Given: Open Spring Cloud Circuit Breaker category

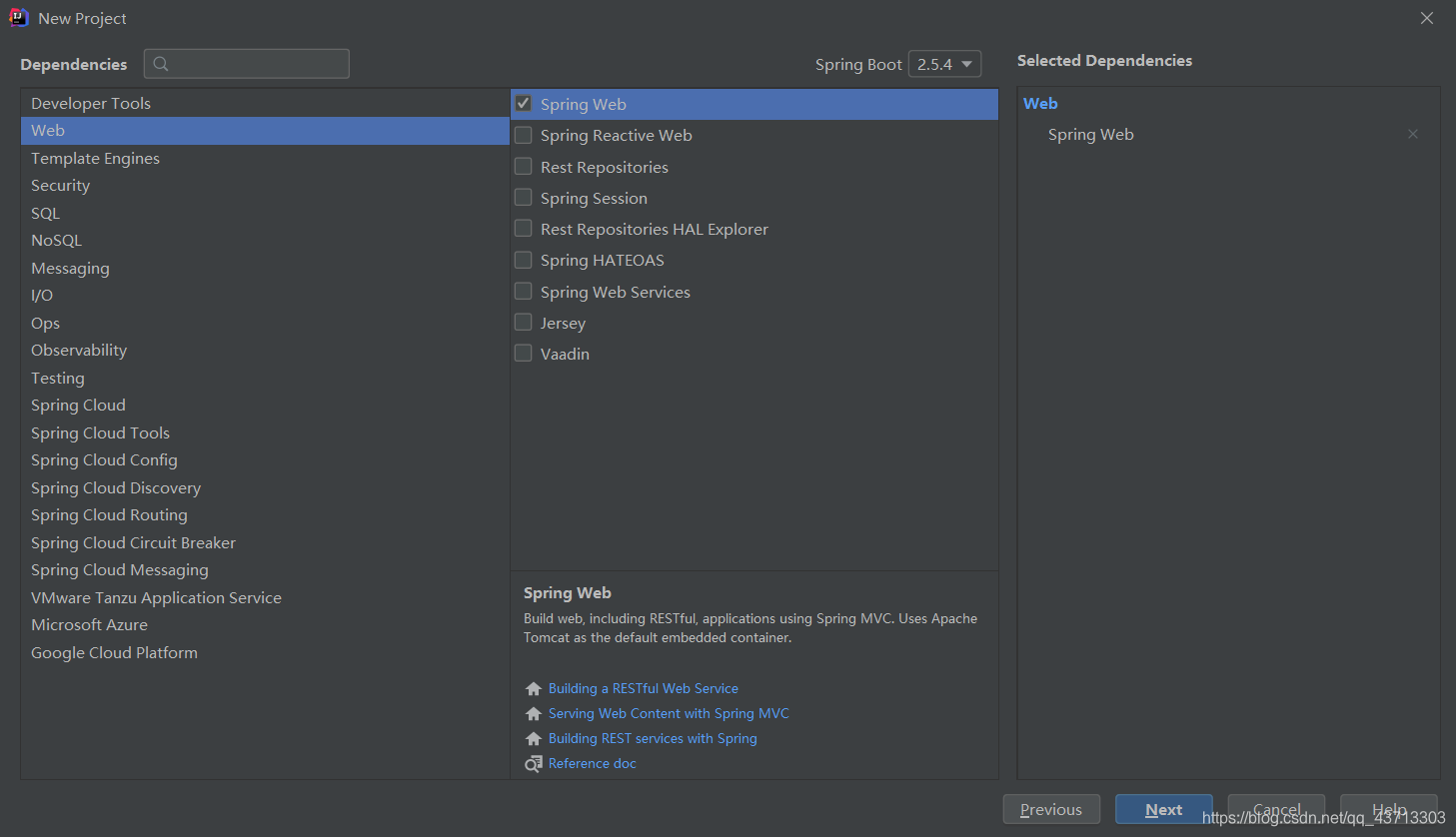Looking at the screenshot, I should [265, 542].
